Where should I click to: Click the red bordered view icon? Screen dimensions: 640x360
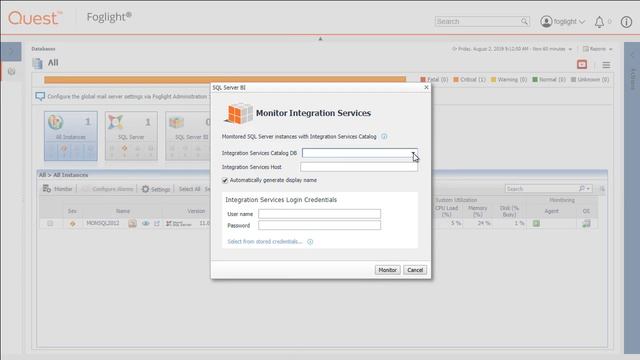click(x=582, y=64)
